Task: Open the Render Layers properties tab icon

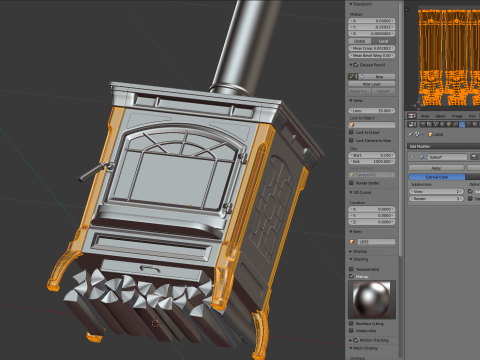Action: [429, 124]
